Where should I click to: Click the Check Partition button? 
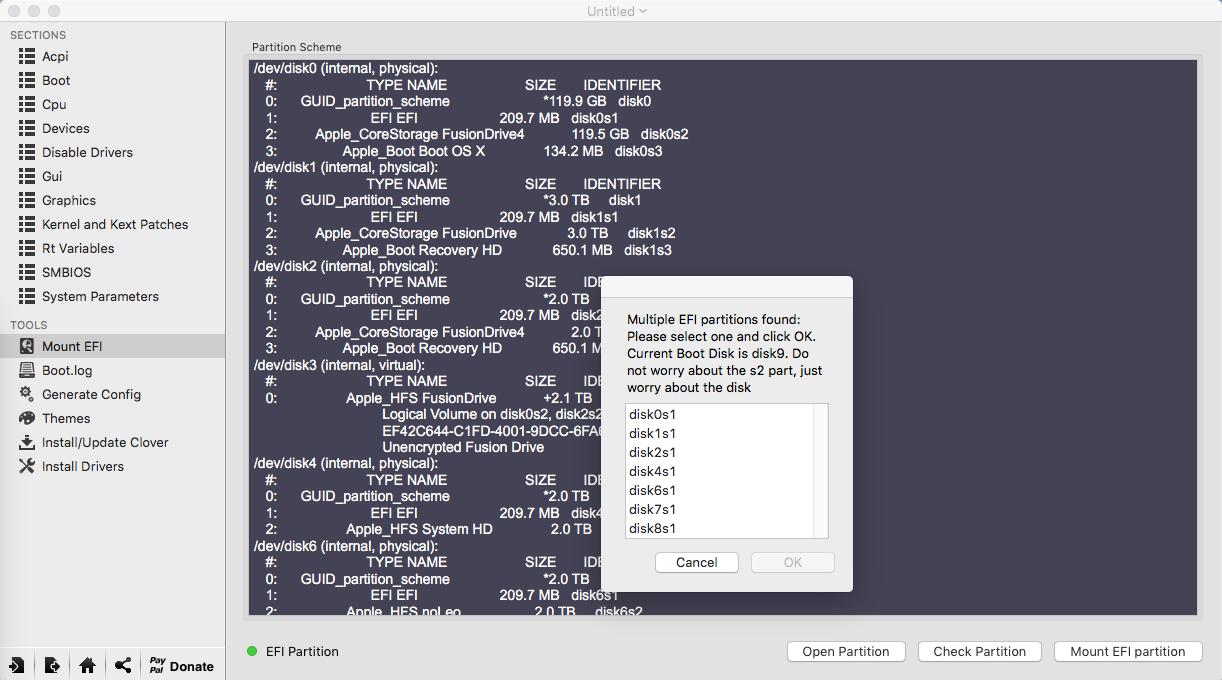tap(980, 651)
